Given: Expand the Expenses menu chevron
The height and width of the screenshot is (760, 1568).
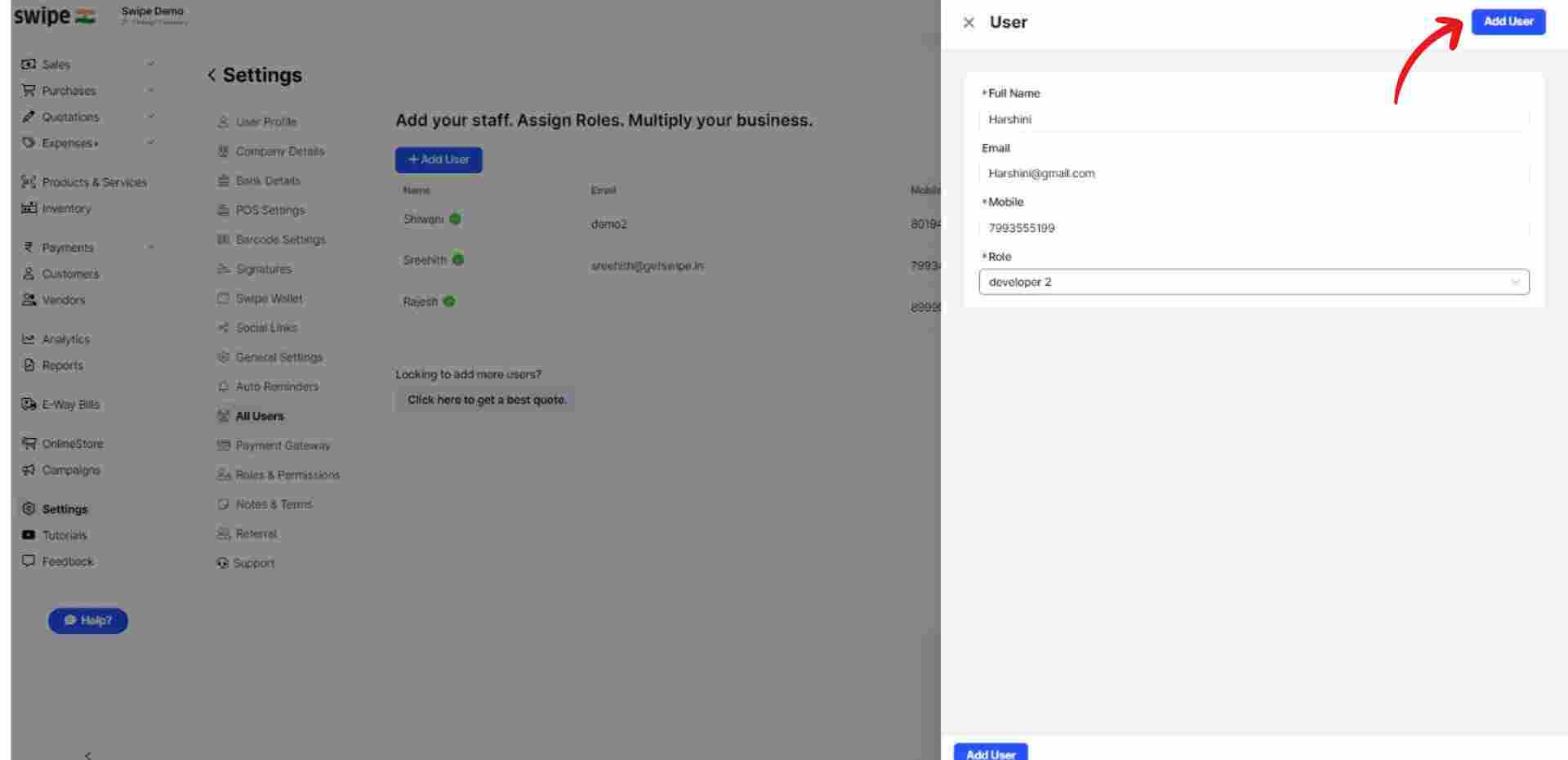Looking at the screenshot, I should (x=150, y=143).
